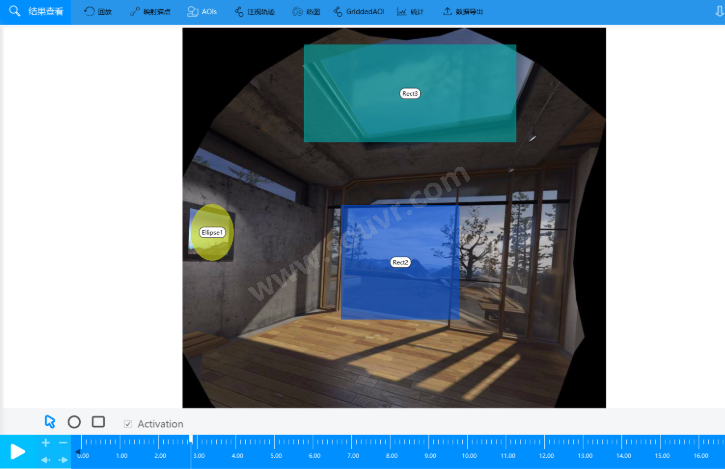Select the Ellipse1 AOI label
725x469 pixels.
pyautogui.click(x=212, y=232)
